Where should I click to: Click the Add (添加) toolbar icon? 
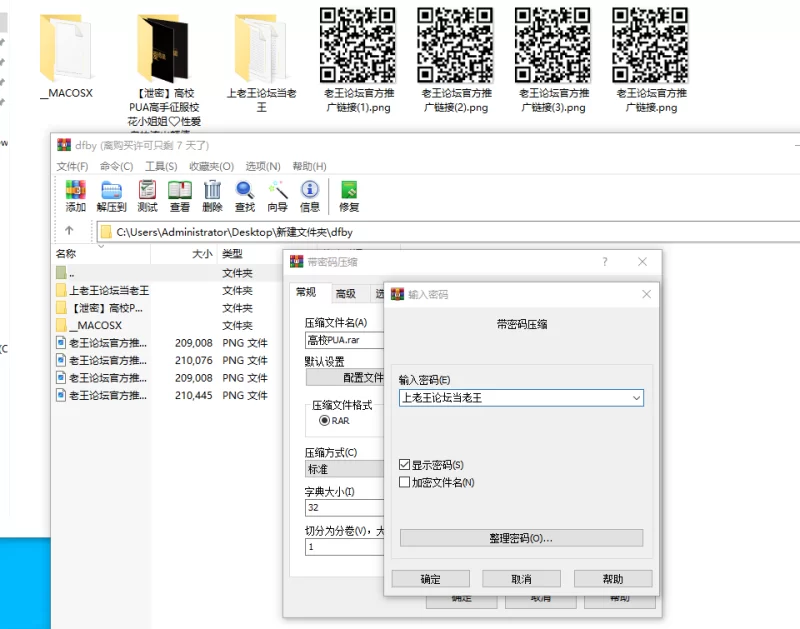(75, 196)
